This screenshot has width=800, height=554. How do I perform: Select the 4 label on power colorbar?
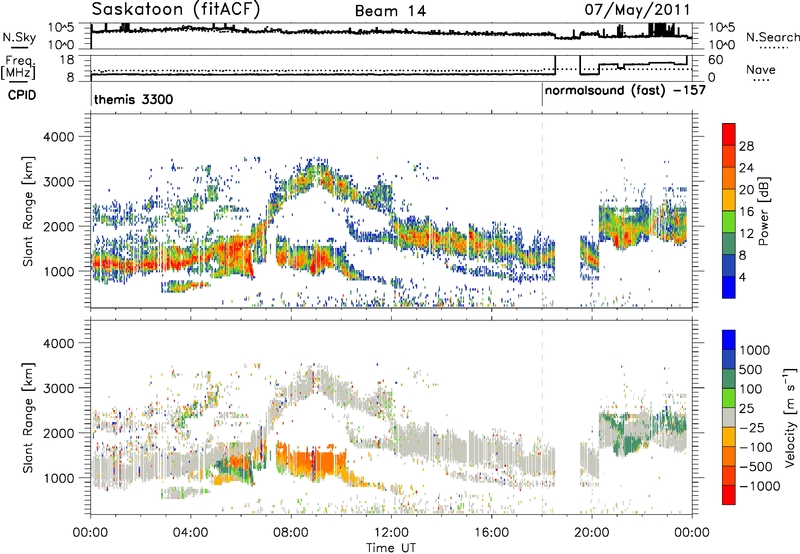point(743,277)
